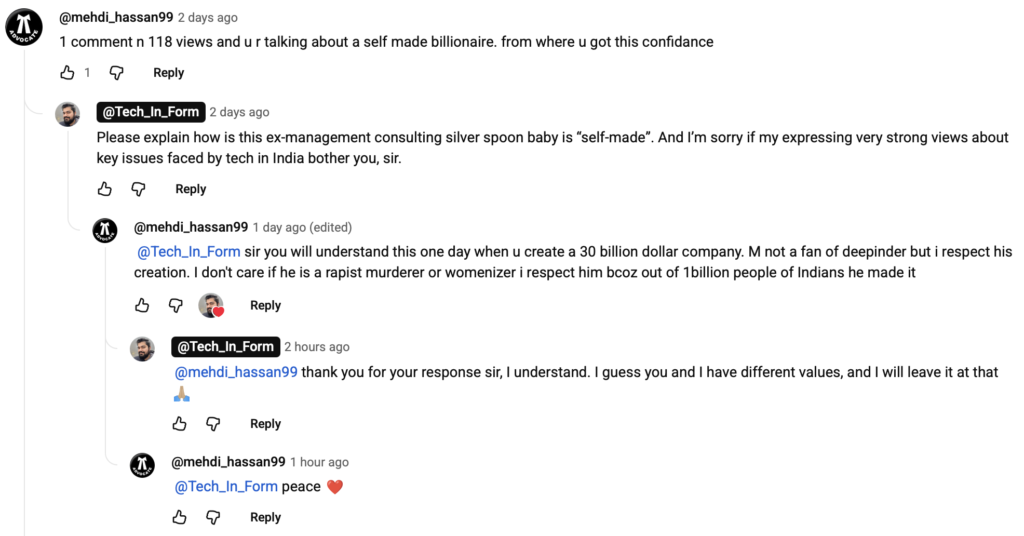
Task: Dislike Tech_In_Form's silver spoon baby reply
Action: (x=139, y=189)
